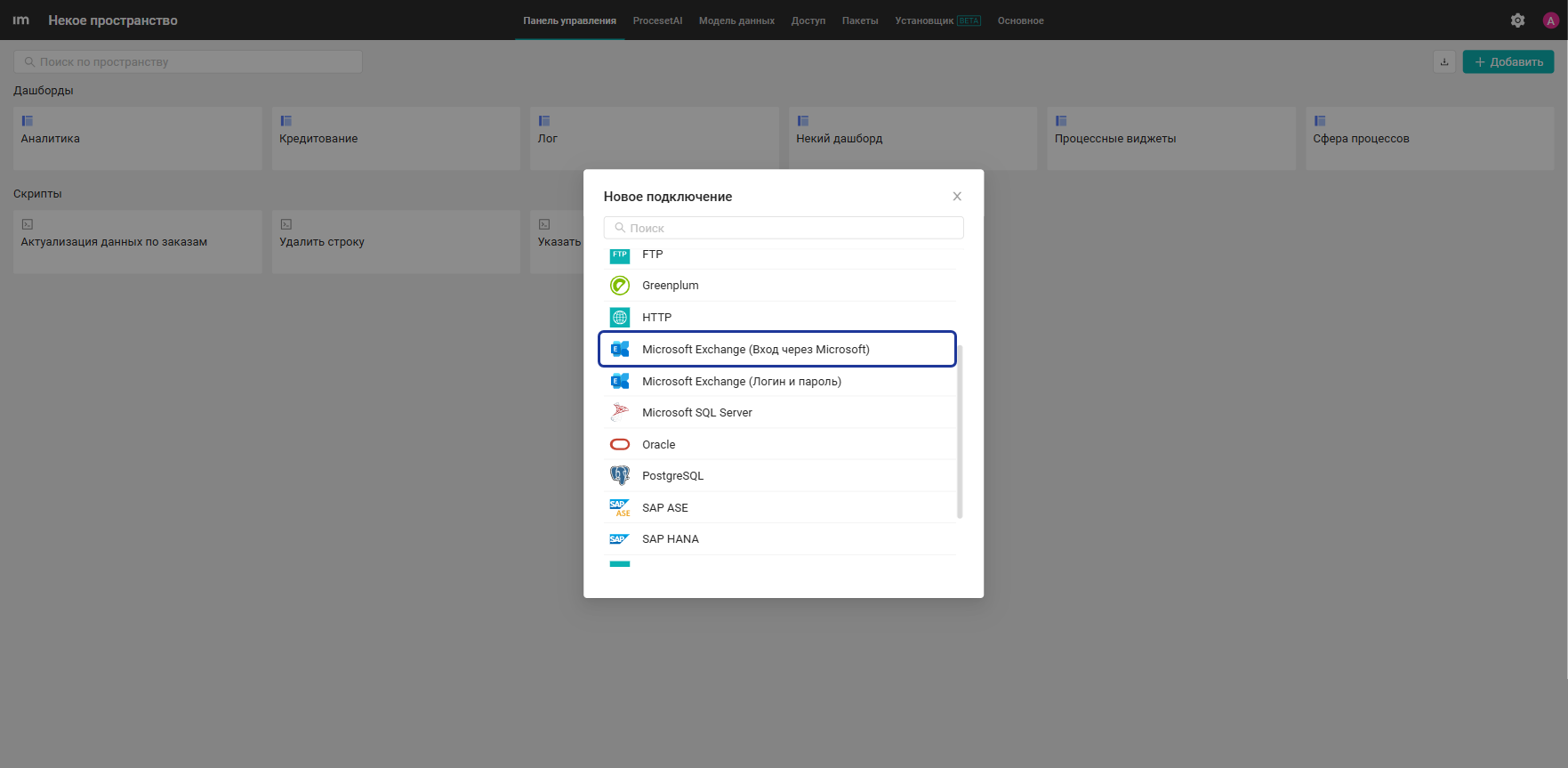Switch to the Модель данных tab
This screenshot has width=1568, height=768.
point(736,20)
